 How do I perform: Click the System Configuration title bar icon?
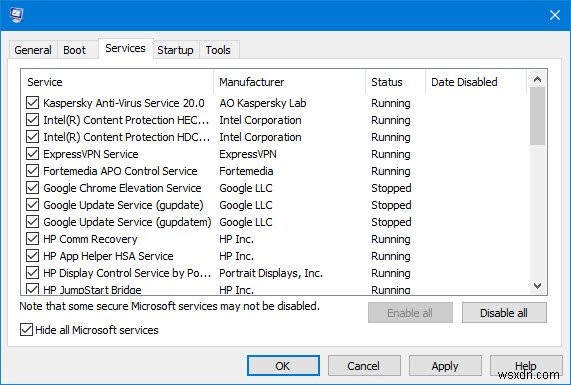coord(16,15)
